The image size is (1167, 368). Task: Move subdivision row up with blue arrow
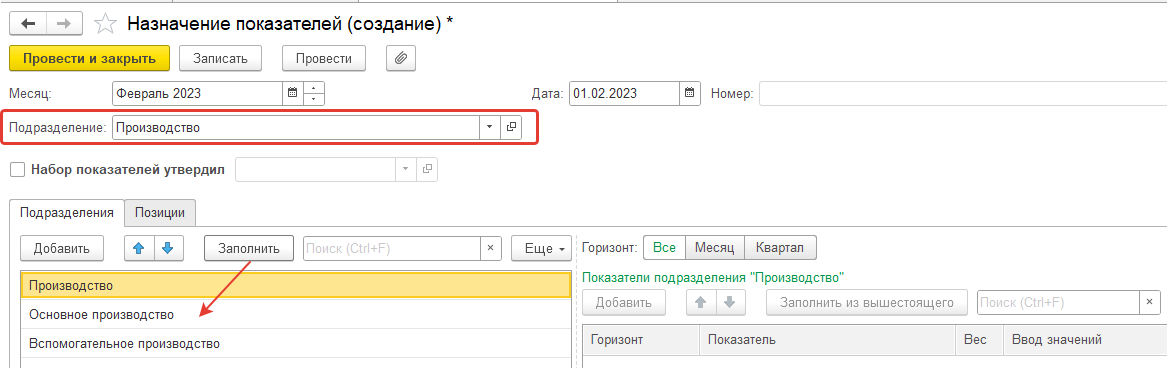coord(139,249)
